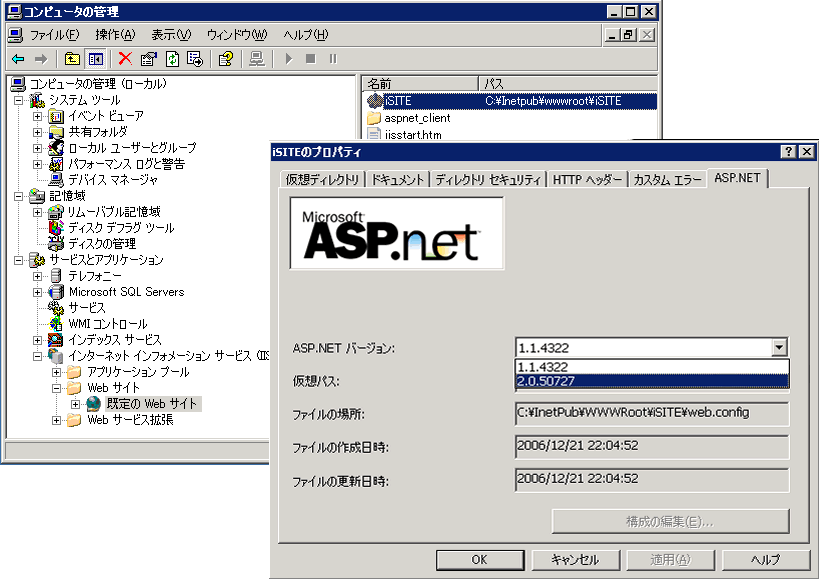Click the connect computer toolbar icon

(x=256, y=59)
